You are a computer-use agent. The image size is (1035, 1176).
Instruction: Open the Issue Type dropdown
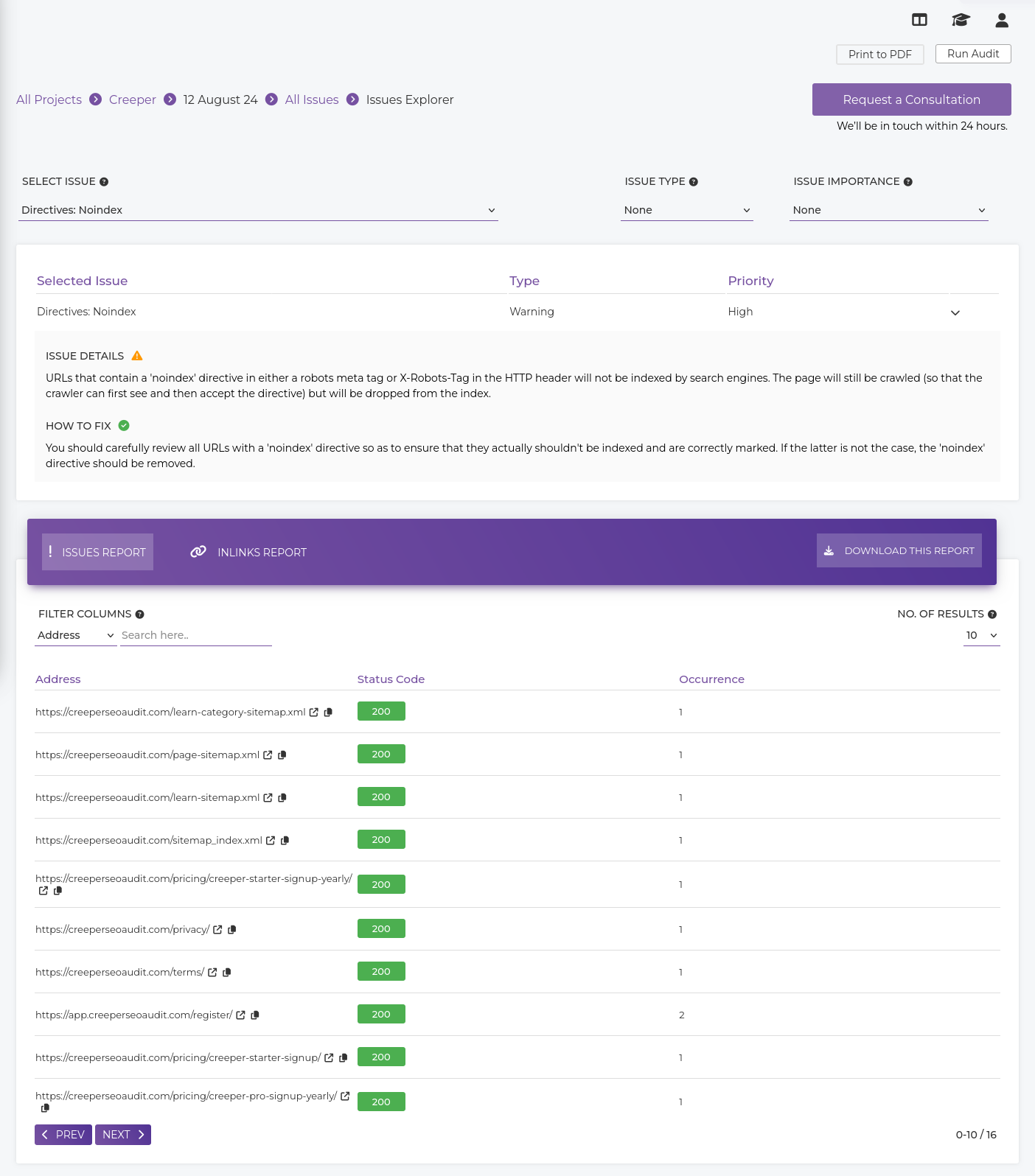[x=686, y=211]
